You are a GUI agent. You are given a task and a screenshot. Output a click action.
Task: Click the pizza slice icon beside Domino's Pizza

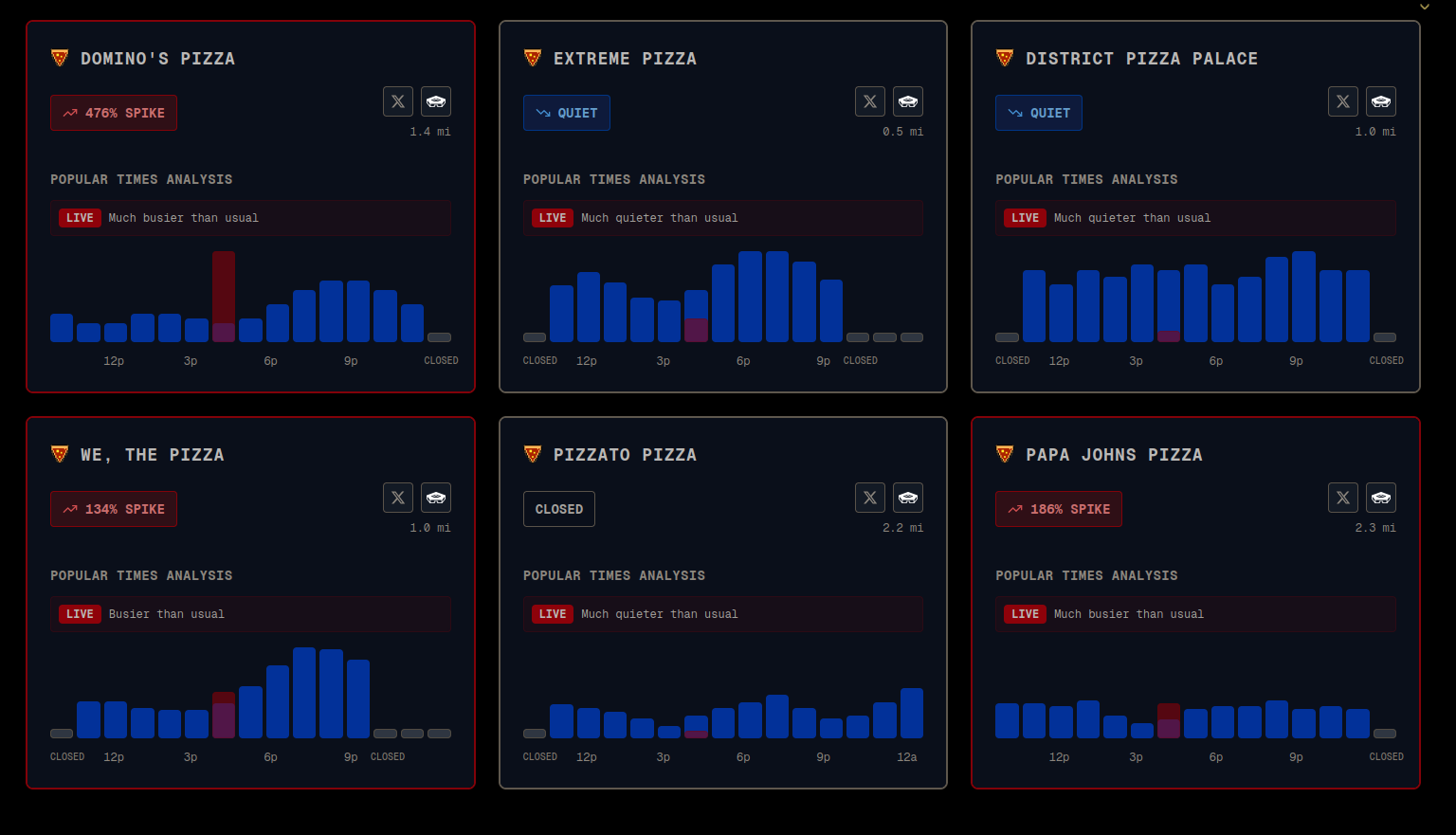pyautogui.click(x=60, y=58)
